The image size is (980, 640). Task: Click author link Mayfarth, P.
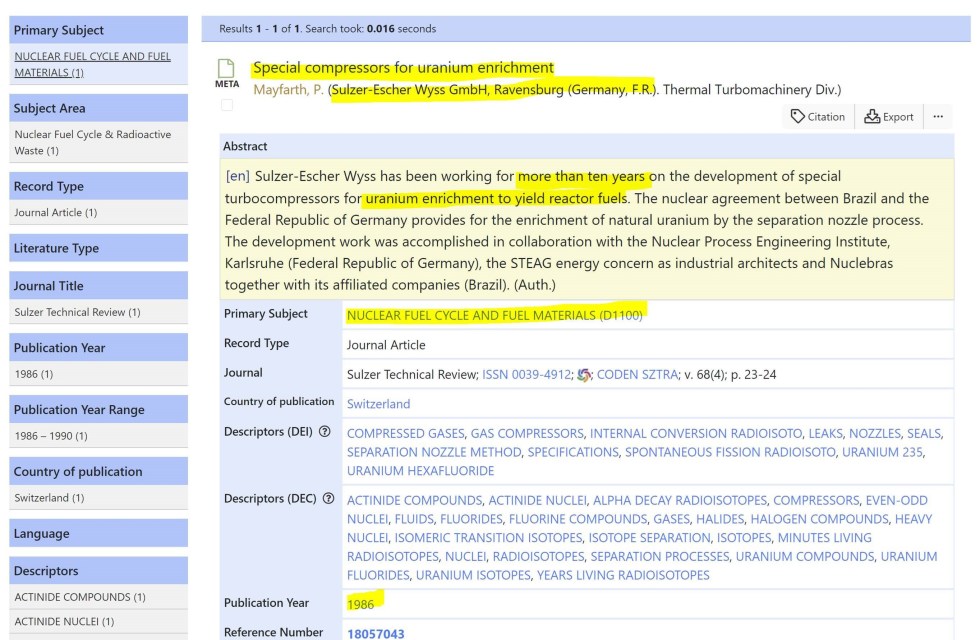pos(288,89)
